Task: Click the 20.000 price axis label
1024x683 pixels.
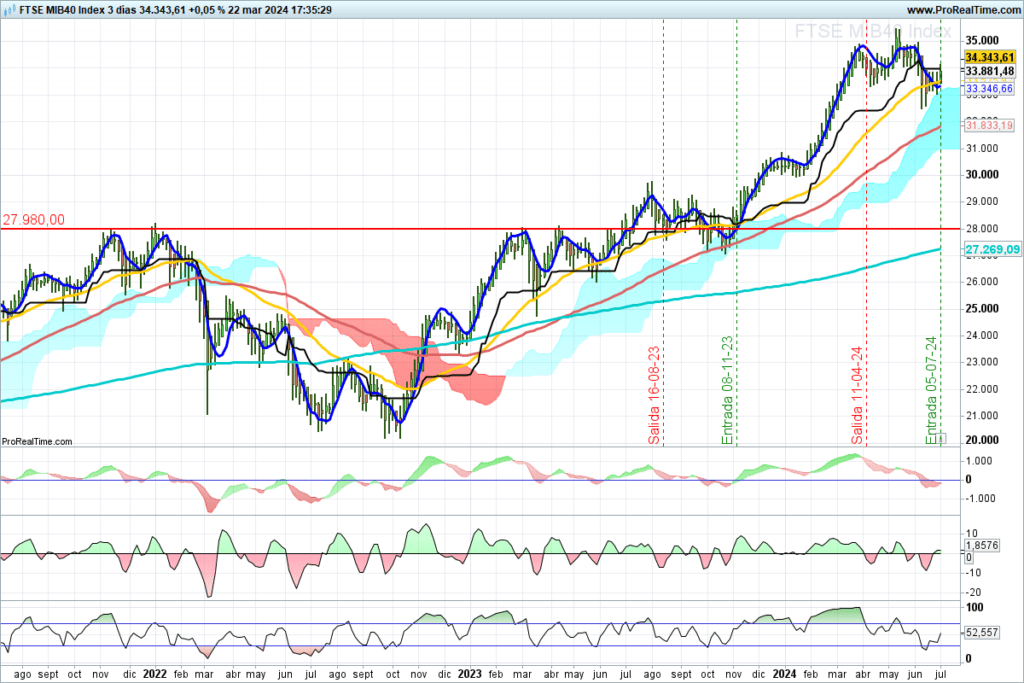Action: (982, 440)
